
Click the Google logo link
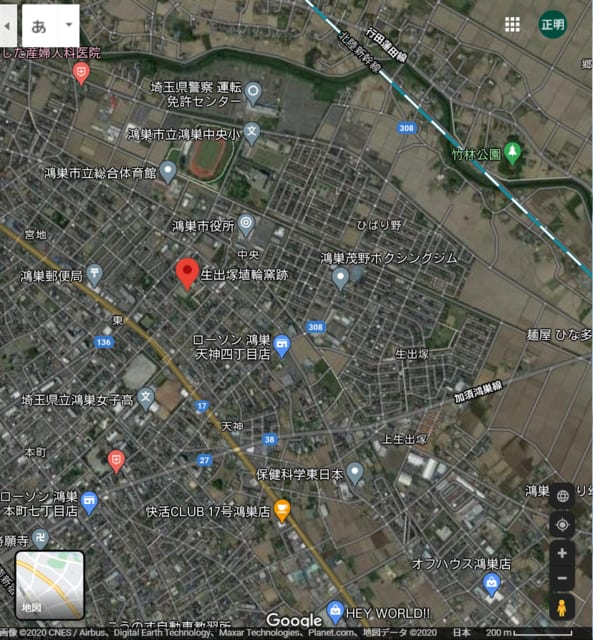tap(294, 620)
